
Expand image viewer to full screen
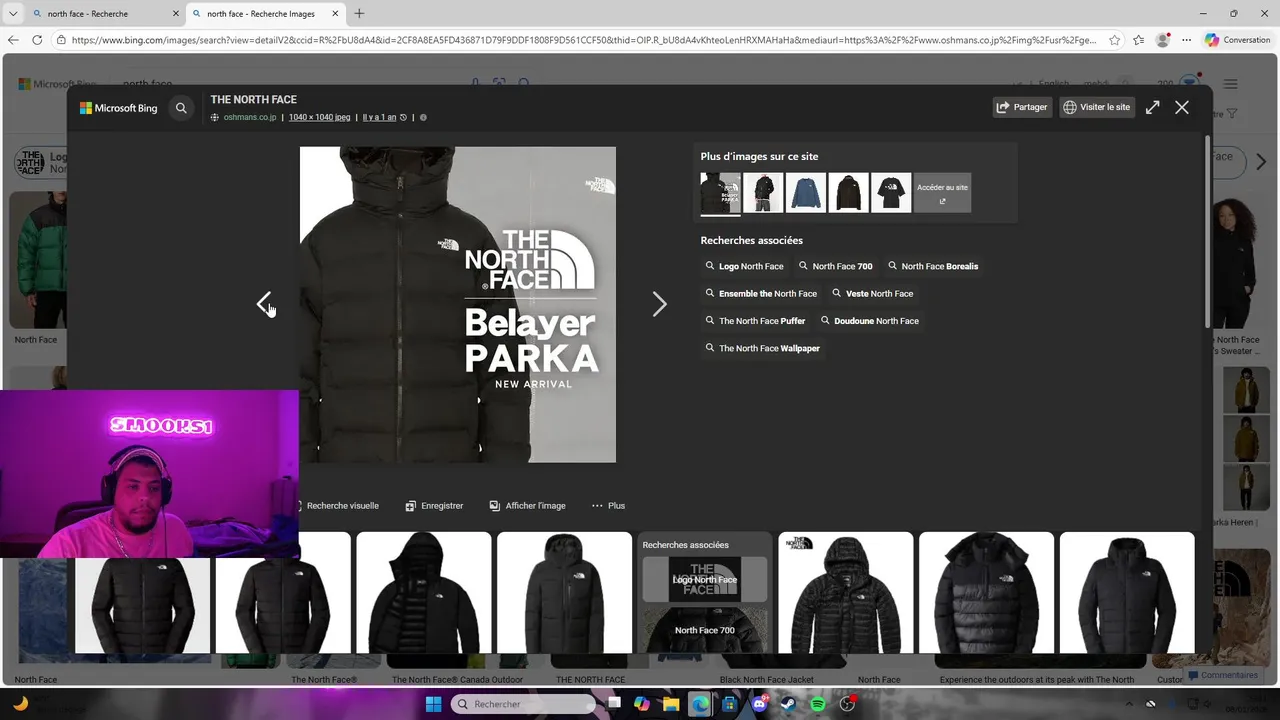pyautogui.click(x=1152, y=107)
